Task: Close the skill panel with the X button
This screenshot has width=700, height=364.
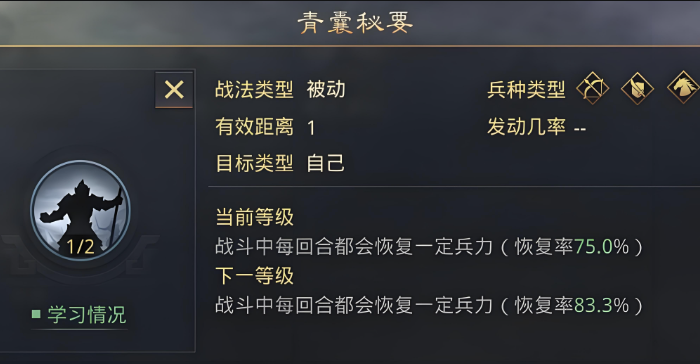Action: (174, 90)
